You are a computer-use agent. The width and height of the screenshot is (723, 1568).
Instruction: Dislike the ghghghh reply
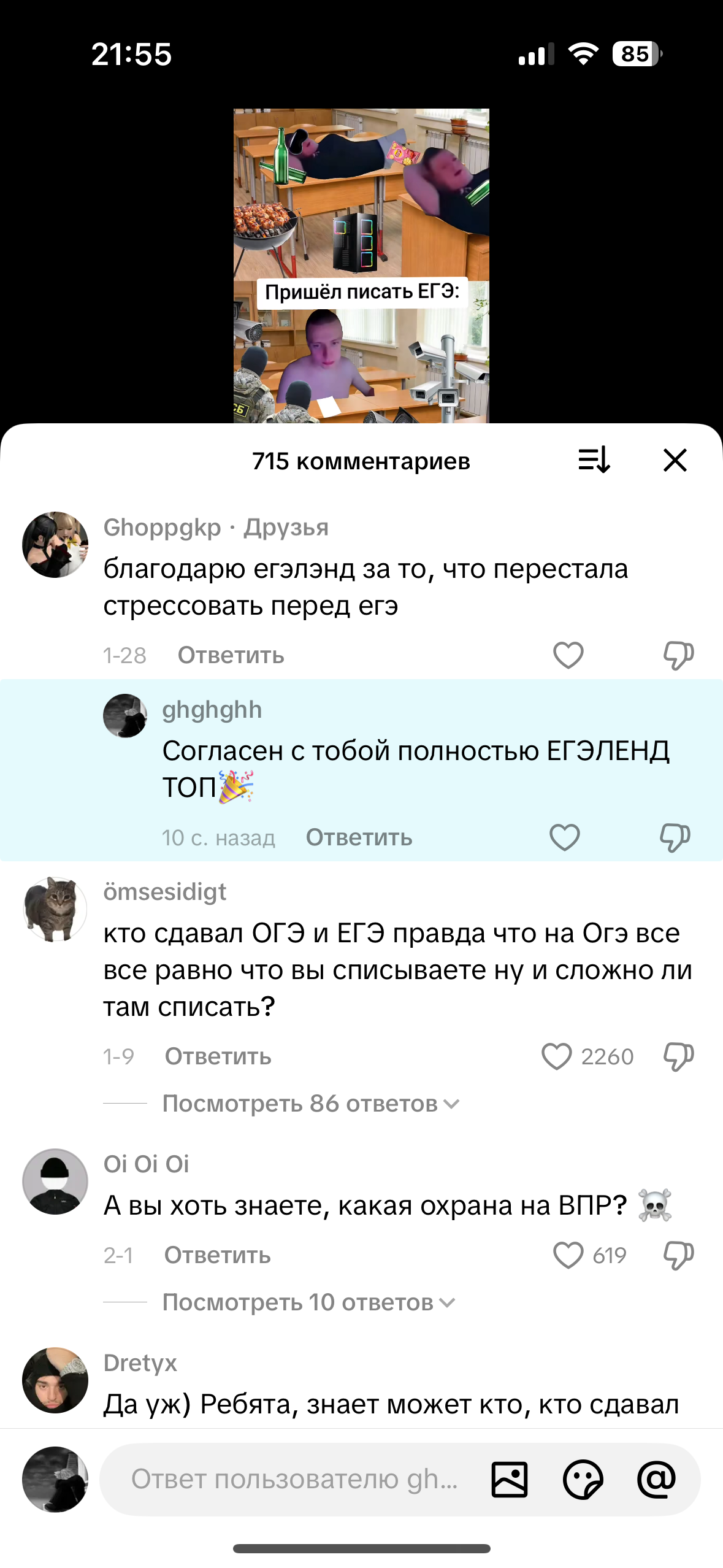(x=675, y=837)
